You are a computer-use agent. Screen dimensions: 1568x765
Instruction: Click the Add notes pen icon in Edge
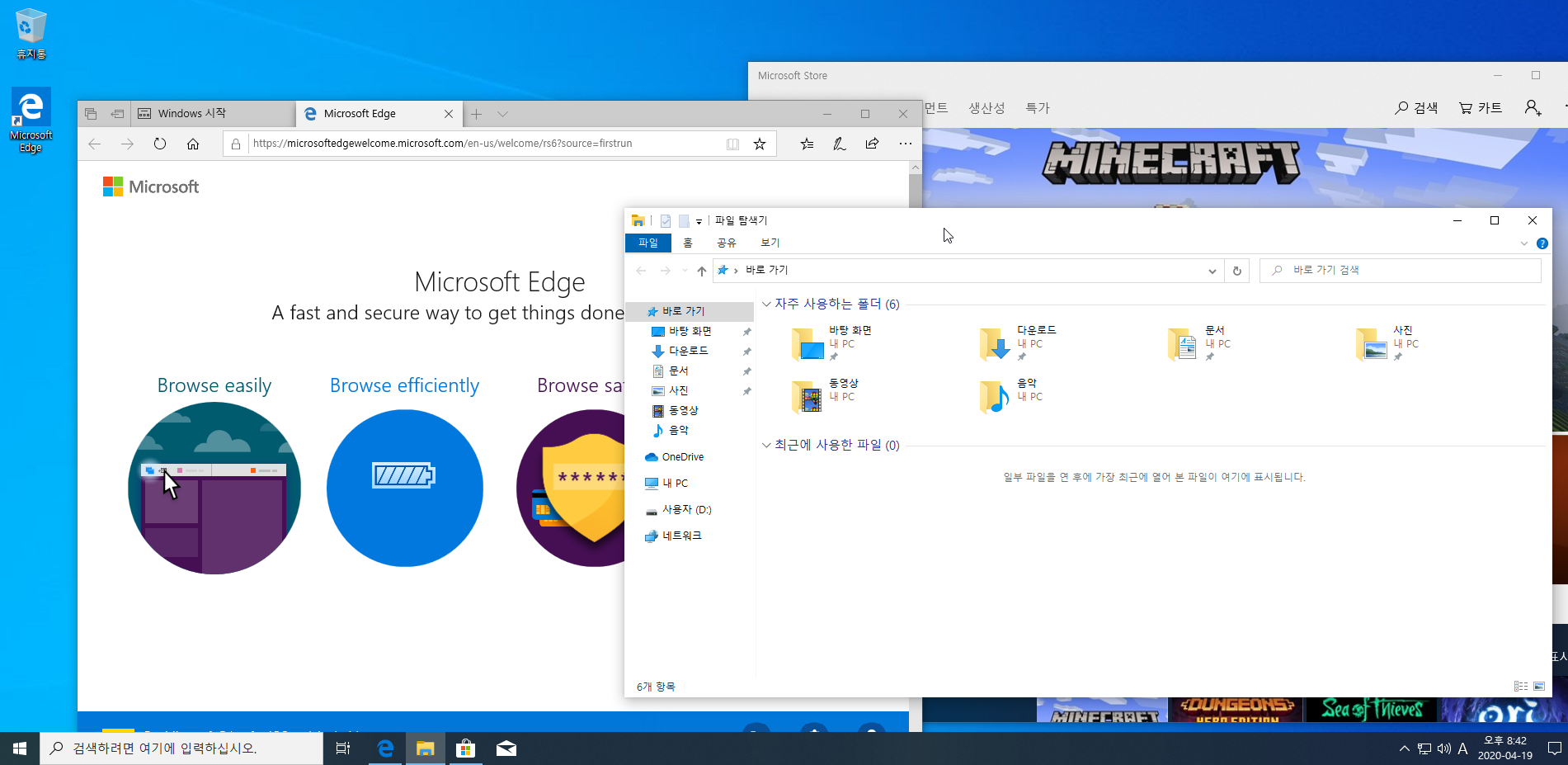pyautogui.click(x=840, y=144)
